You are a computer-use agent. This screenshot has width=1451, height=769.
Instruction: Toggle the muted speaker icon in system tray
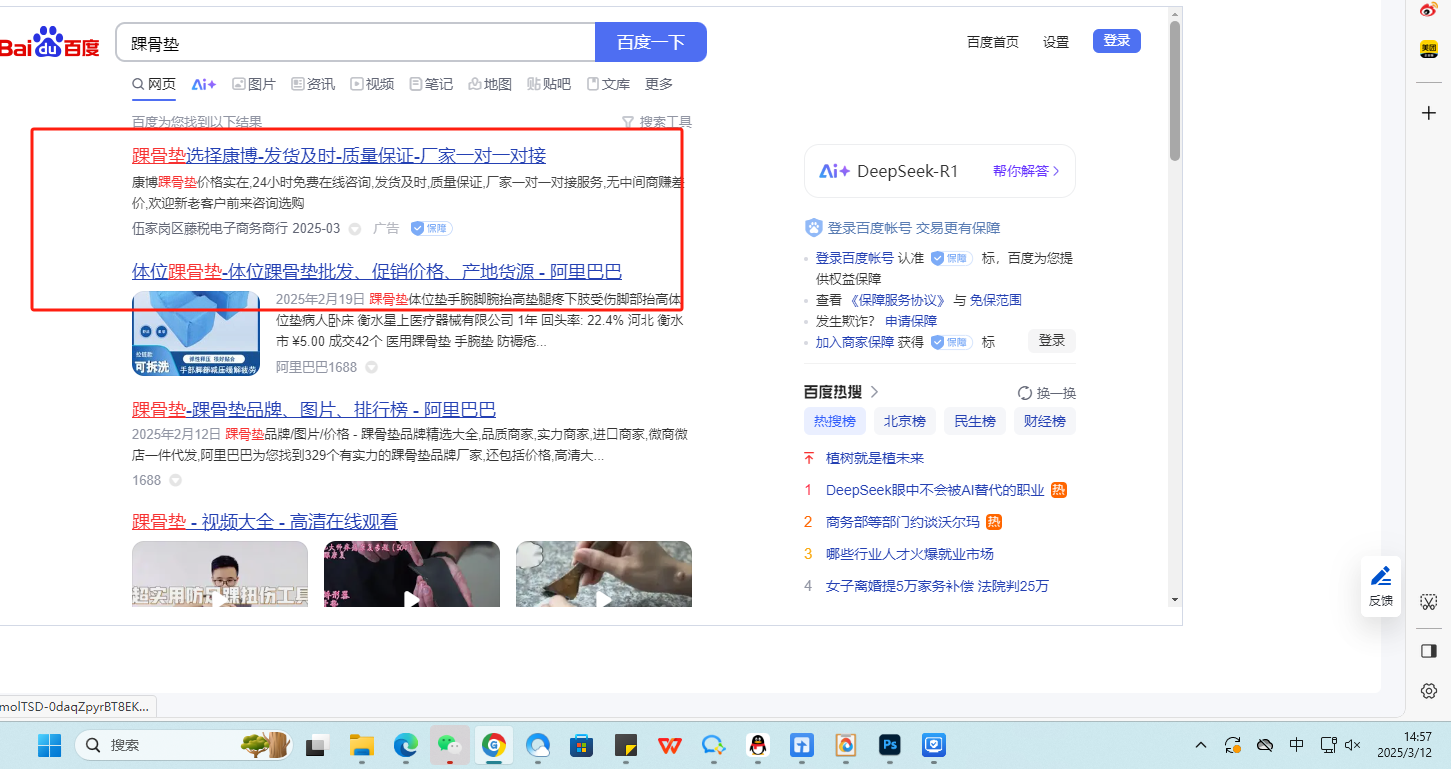pos(1353,745)
